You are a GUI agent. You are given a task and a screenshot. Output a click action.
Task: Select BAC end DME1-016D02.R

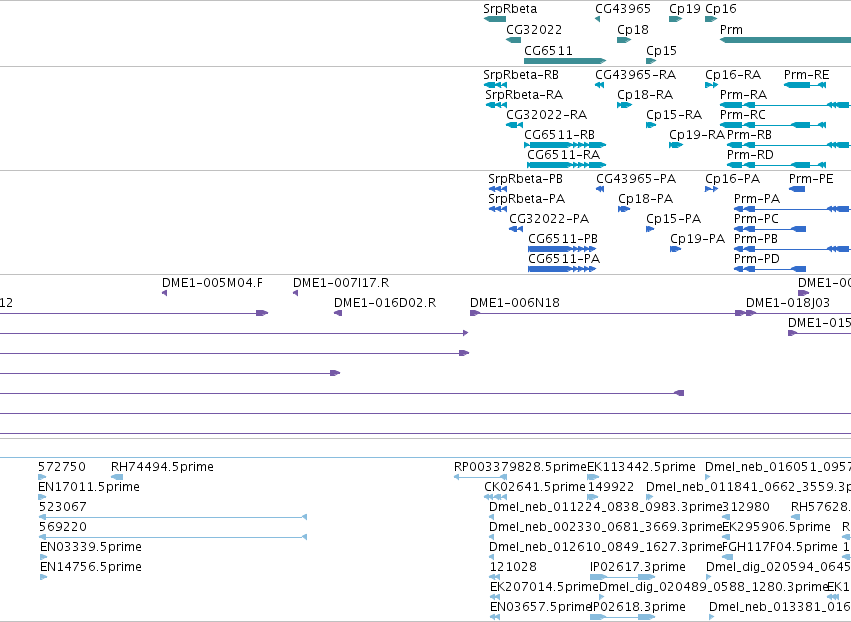[338, 313]
